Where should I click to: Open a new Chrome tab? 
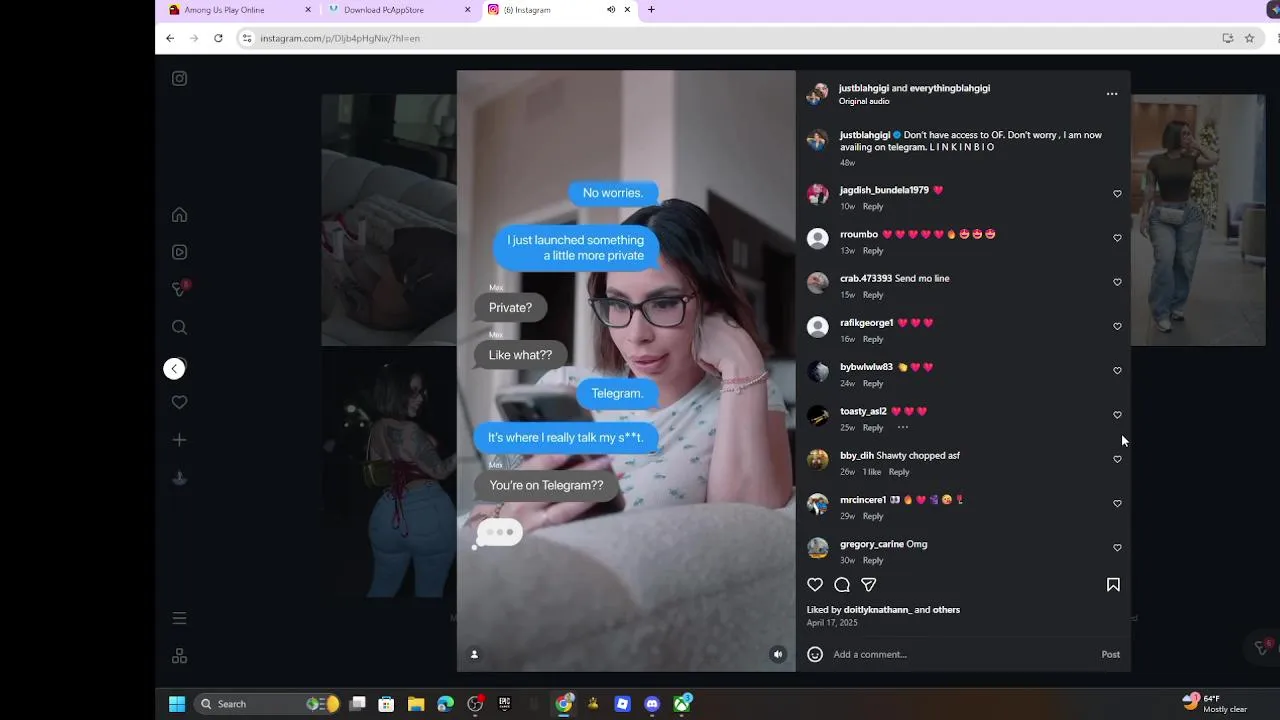point(651,10)
